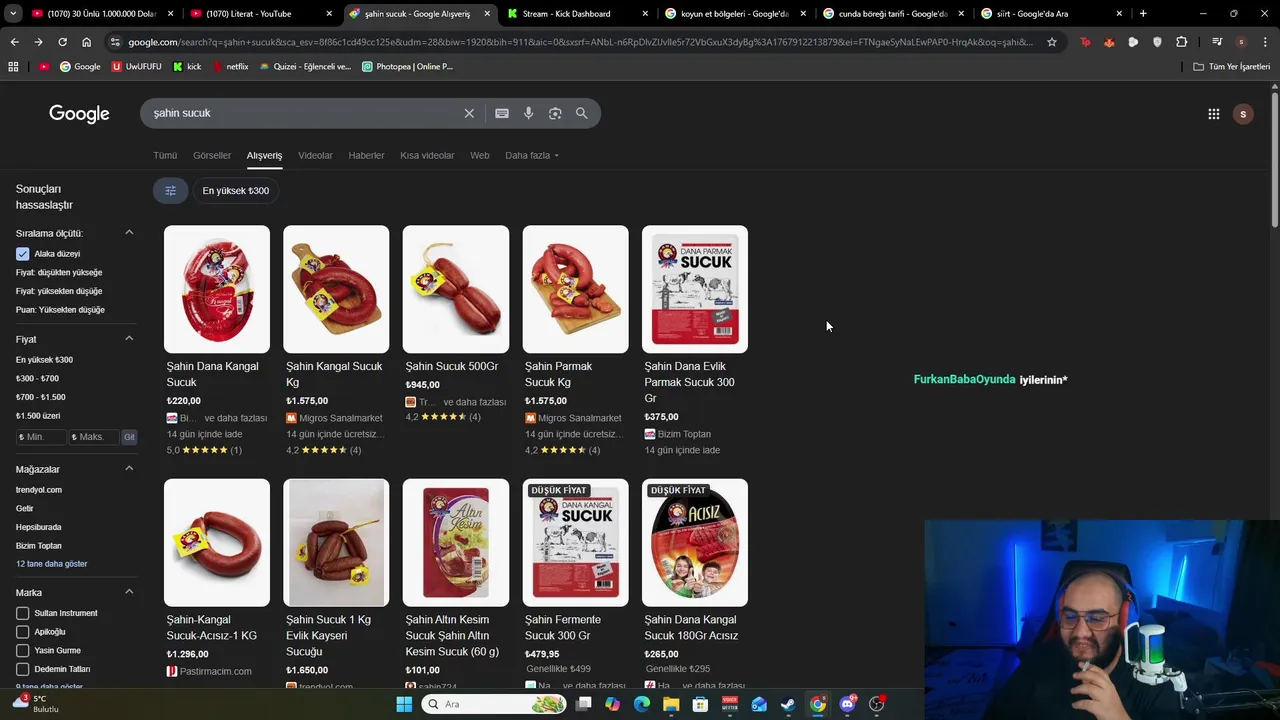This screenshot has width=1280, height=720.
Task: Open Şahin Dana Evlik Parmak Sucuk thumbnail
Action: [695, 289]
